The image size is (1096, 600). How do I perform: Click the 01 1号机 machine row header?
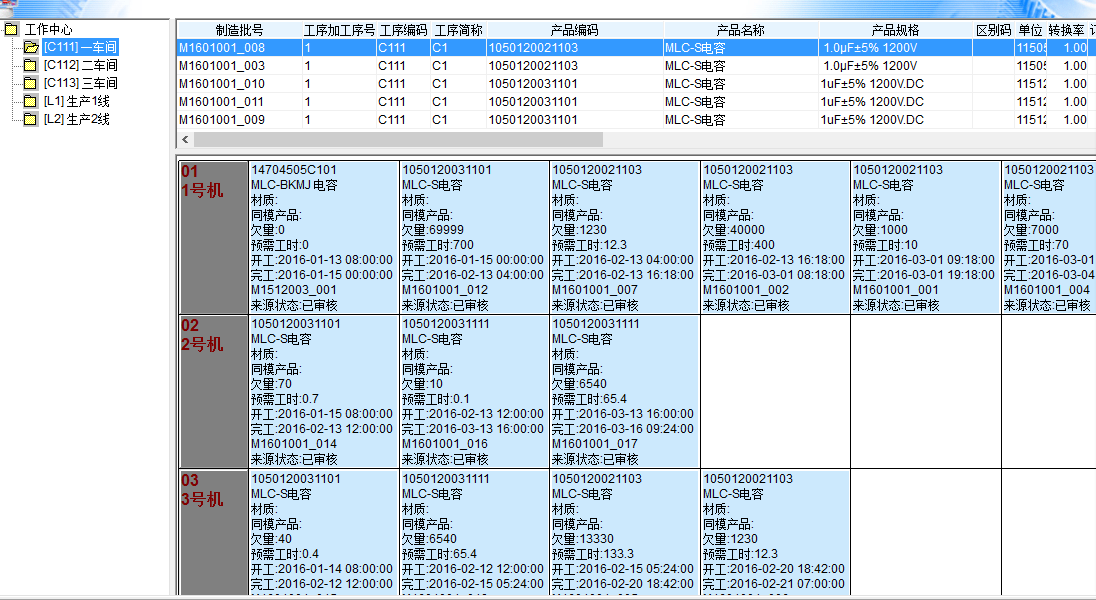[x=212, y=236]
